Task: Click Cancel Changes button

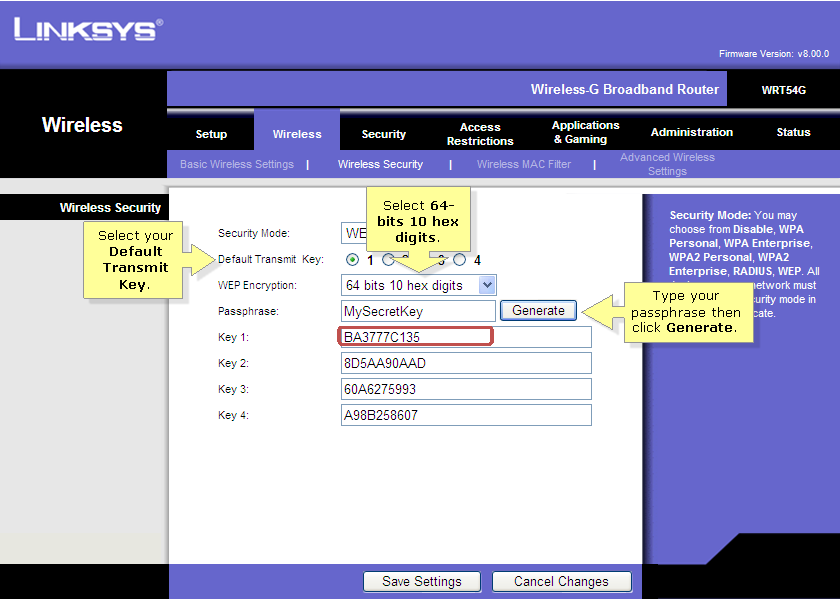Action: (x=561, y=581)
